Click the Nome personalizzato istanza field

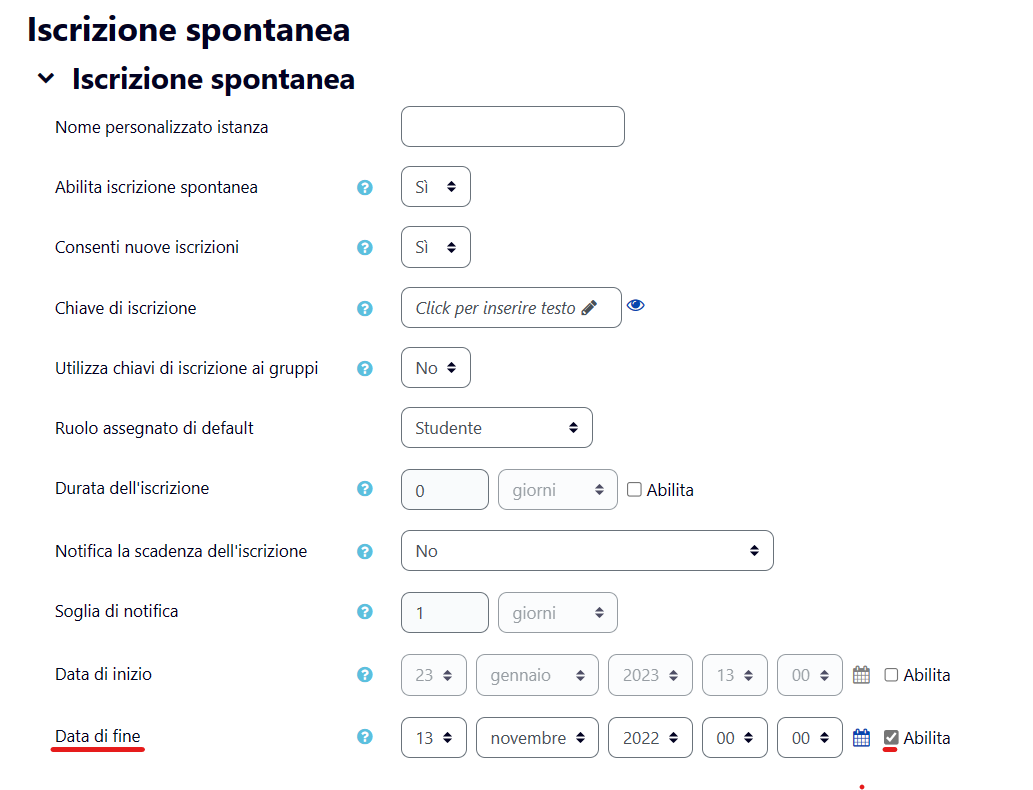pos(513,127)
